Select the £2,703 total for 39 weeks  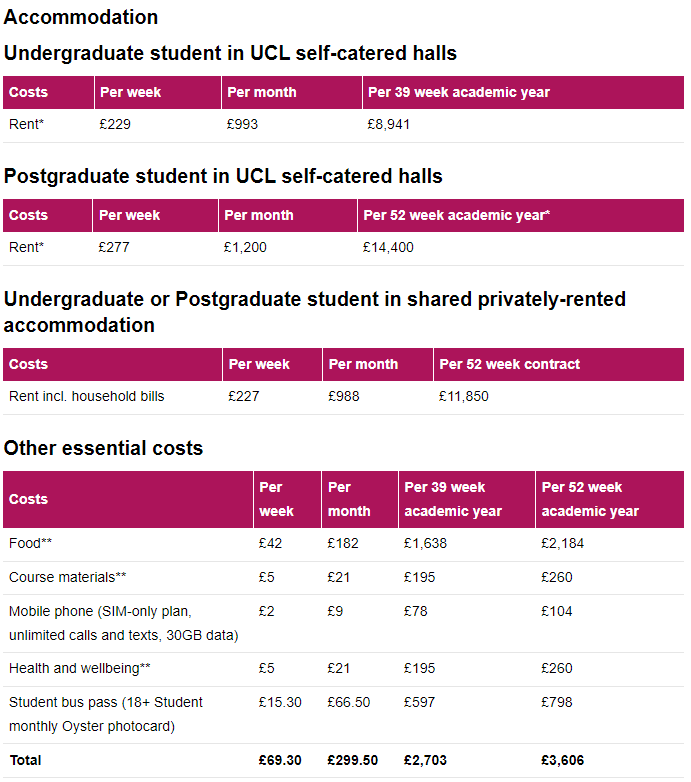[425, 761]
